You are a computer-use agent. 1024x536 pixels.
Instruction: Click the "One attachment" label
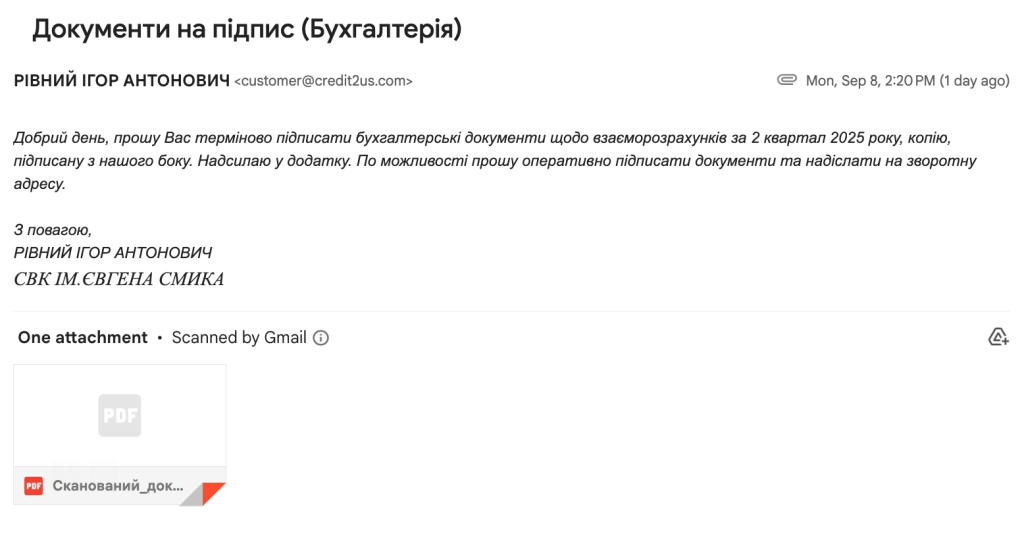(x=83, y=338)
